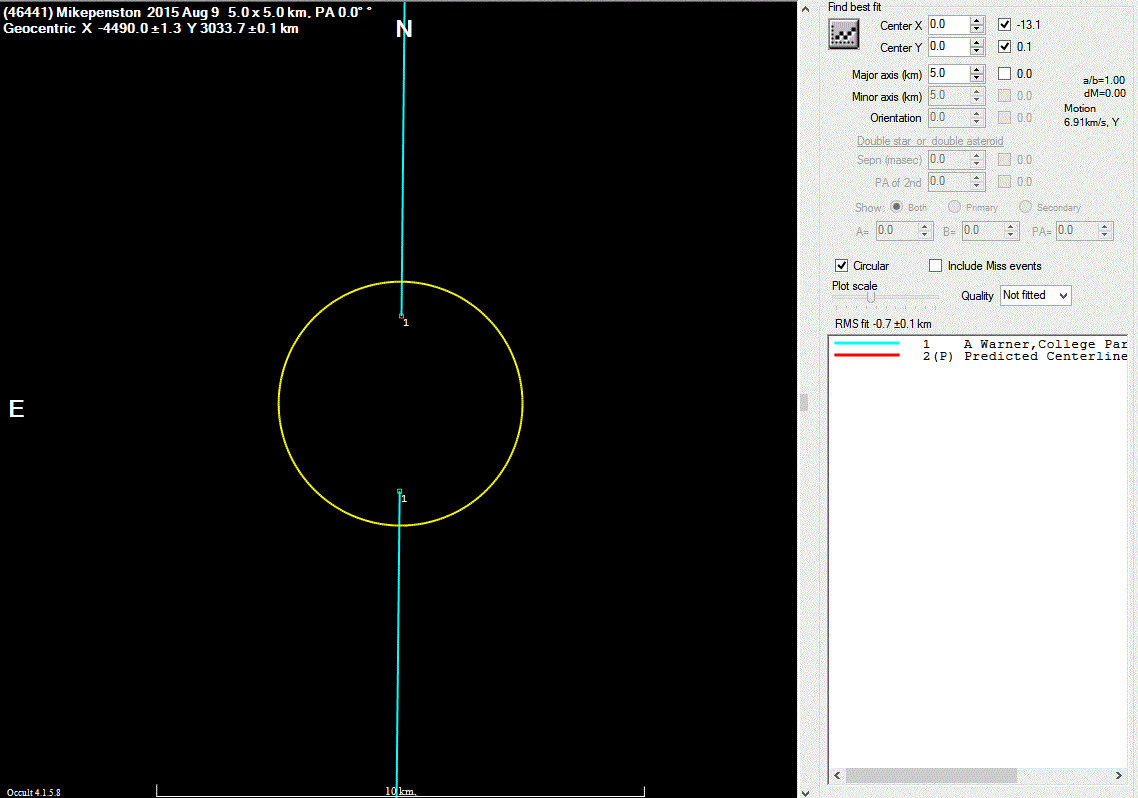
Task: Click the horizontal scrollbar thumb in list
Action: (931, 776)
